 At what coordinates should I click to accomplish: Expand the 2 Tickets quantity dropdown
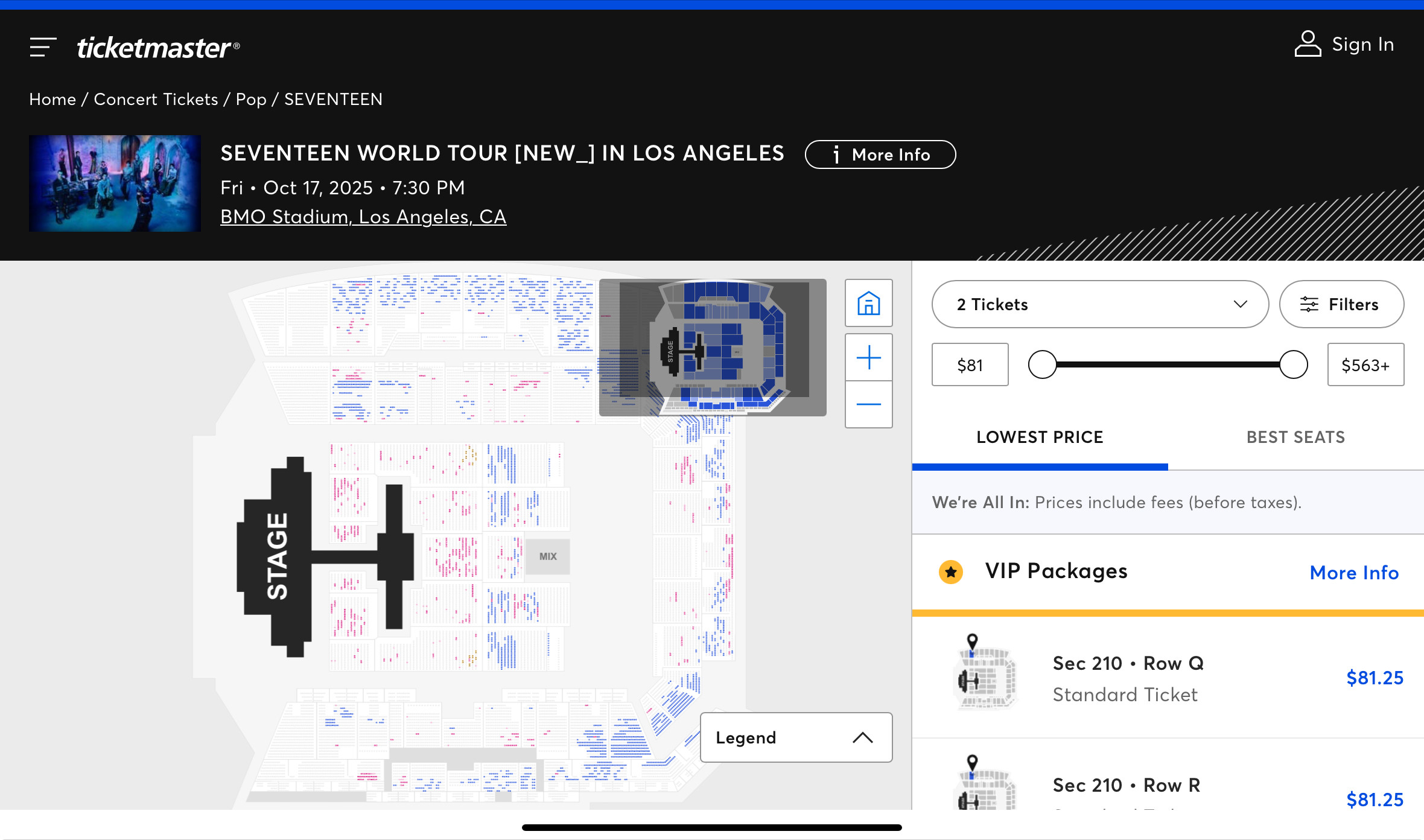click(1100, 304)
